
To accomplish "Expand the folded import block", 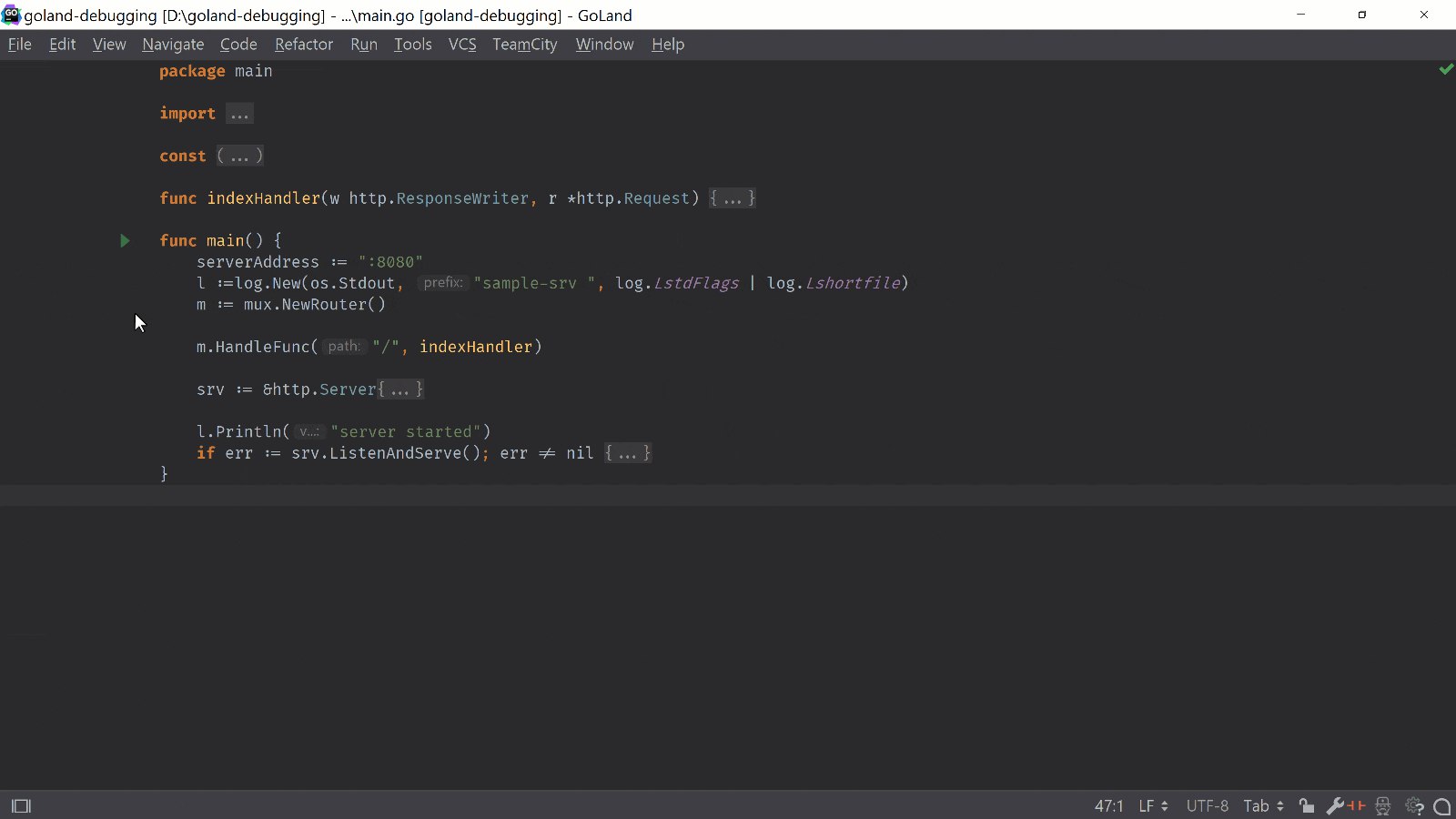I will [x=239, y=114].
